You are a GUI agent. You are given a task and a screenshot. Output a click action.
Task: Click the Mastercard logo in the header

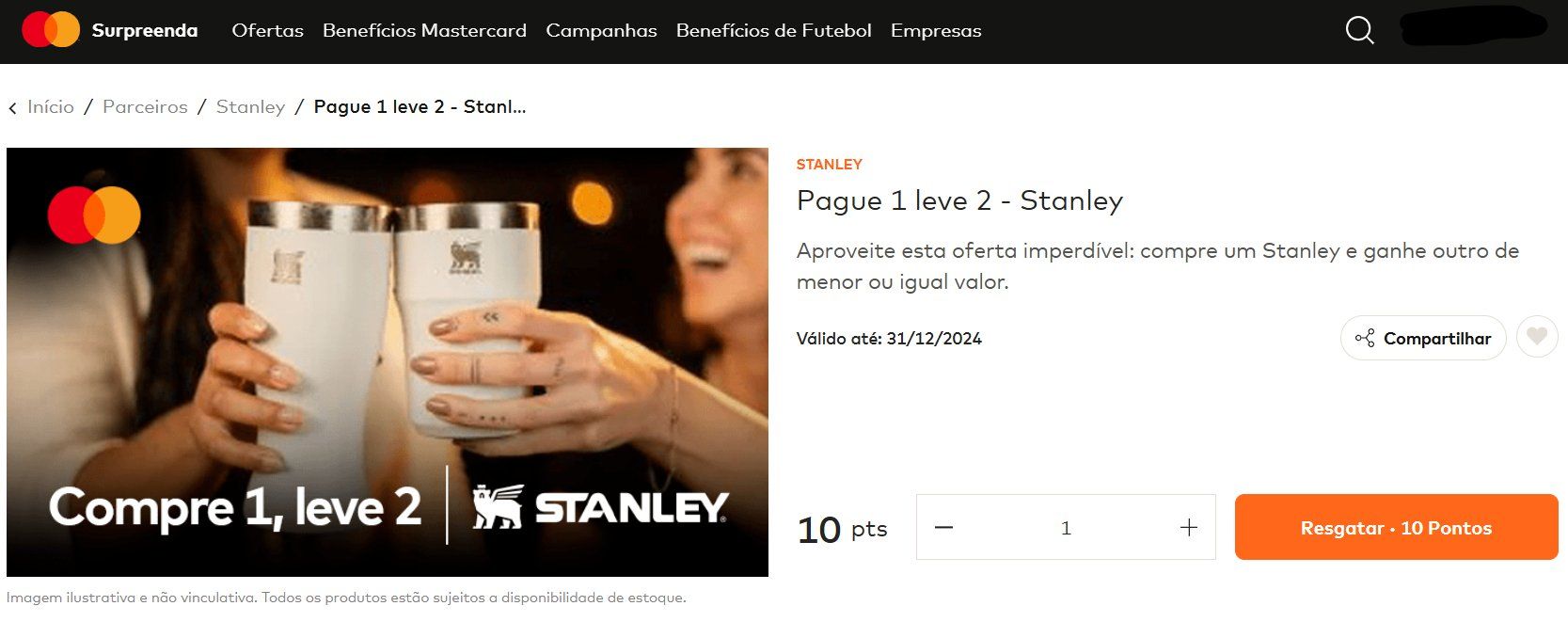51,30
